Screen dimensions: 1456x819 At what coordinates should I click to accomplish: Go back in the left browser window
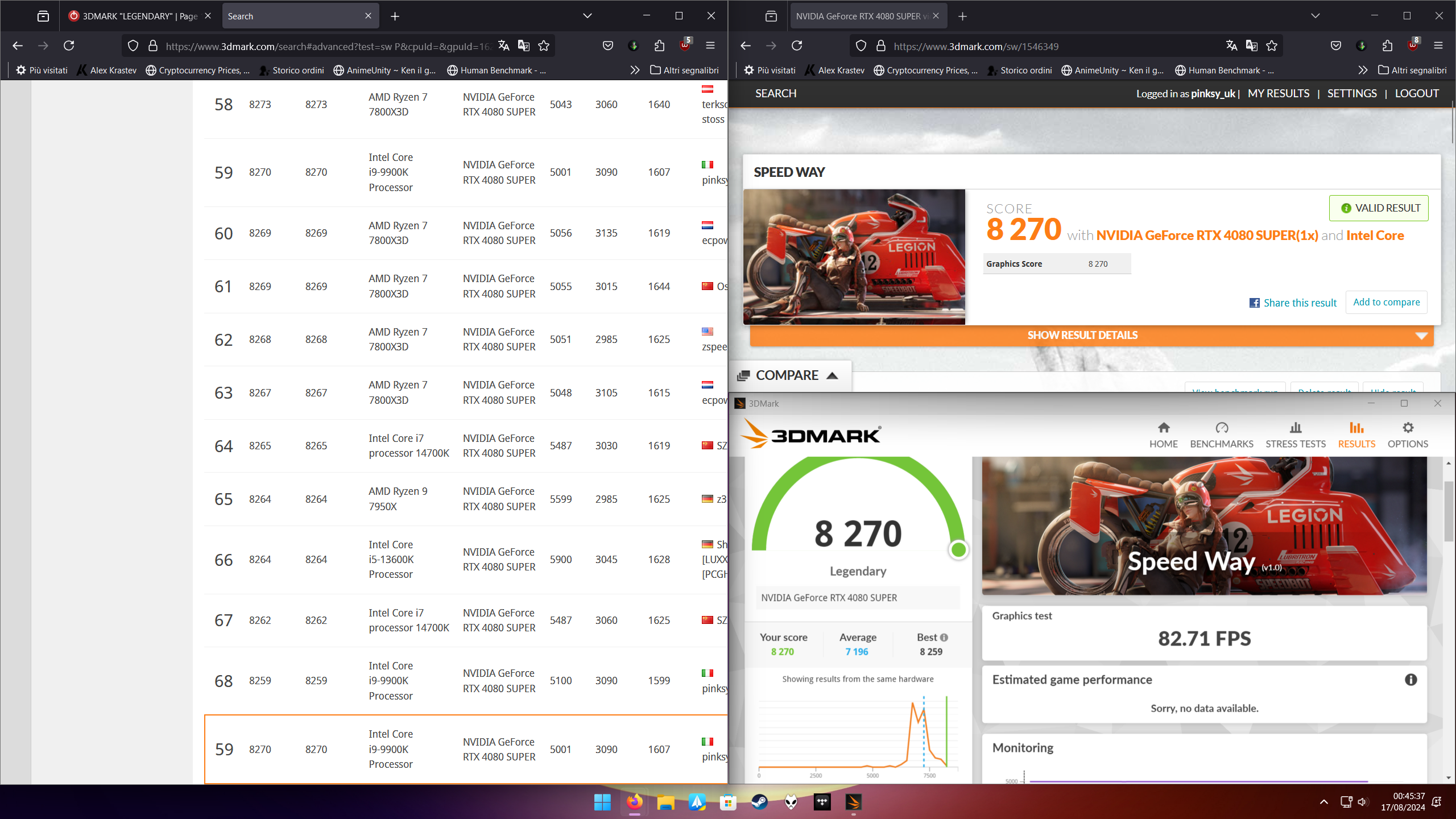[x=18, y=45]
